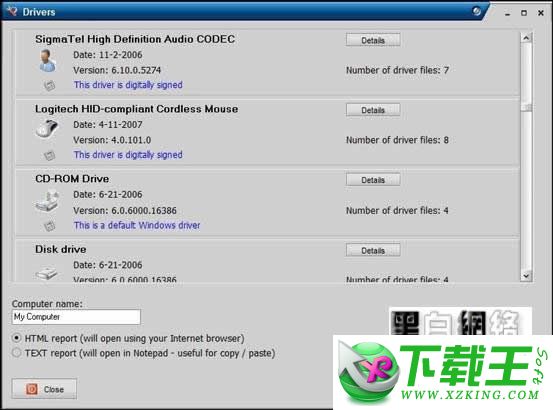Click the scrollbar down arrow in the driver list

coord(526,276)
